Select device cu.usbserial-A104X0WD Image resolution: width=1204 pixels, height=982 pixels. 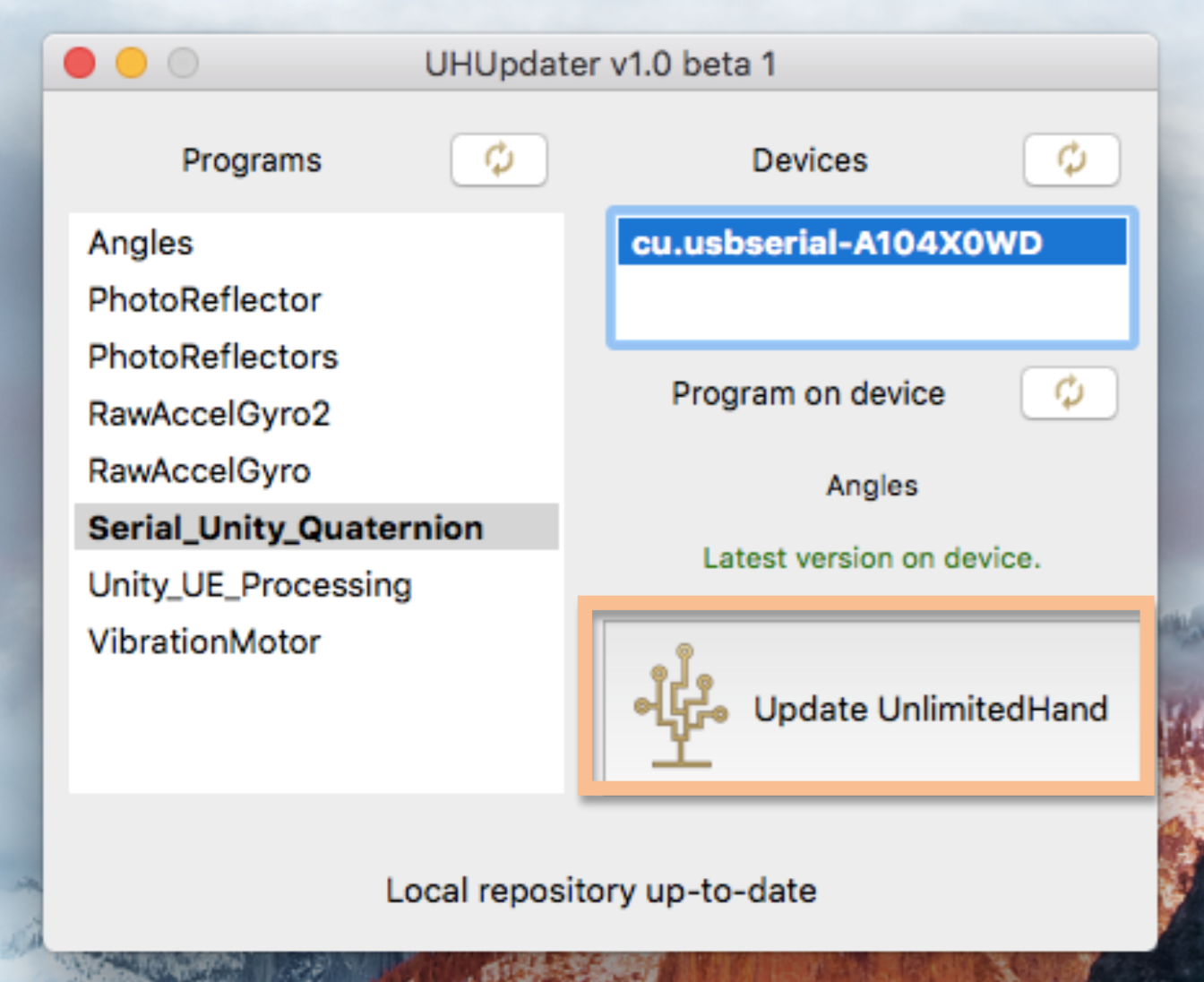point(872,243)
